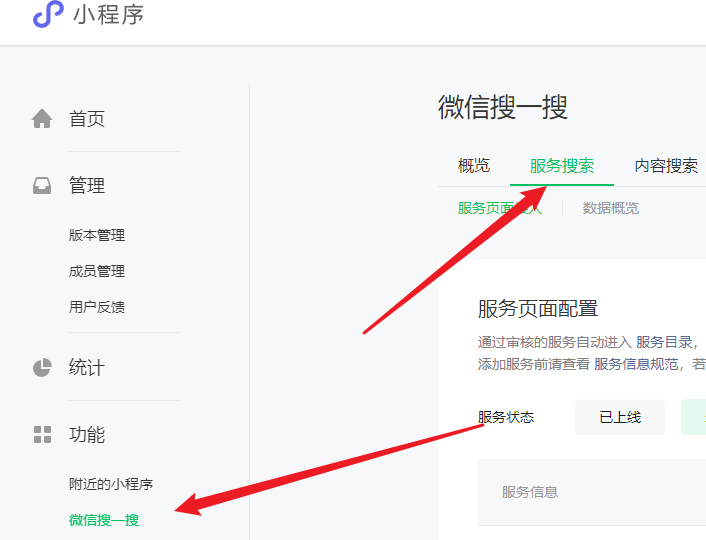Open the 服务目录 link
The image size is (706, 540).
664,342
